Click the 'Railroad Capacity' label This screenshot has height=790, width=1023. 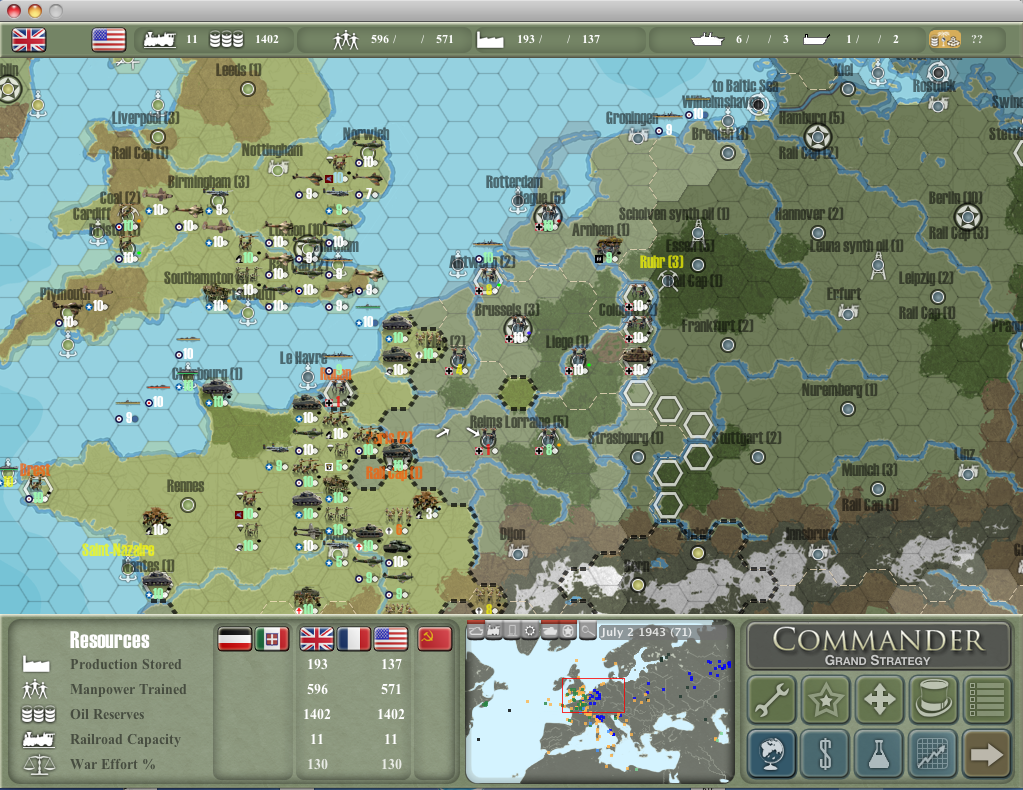[125, 739]
